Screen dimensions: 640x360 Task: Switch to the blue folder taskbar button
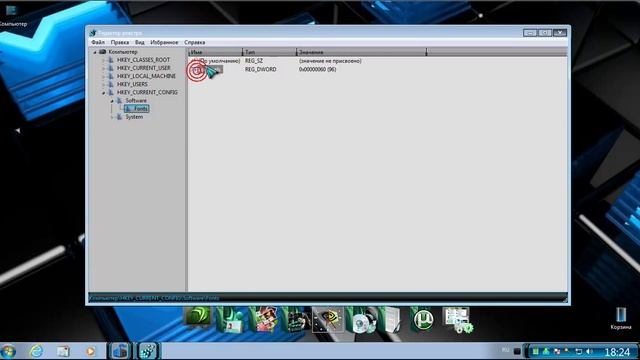120,351
